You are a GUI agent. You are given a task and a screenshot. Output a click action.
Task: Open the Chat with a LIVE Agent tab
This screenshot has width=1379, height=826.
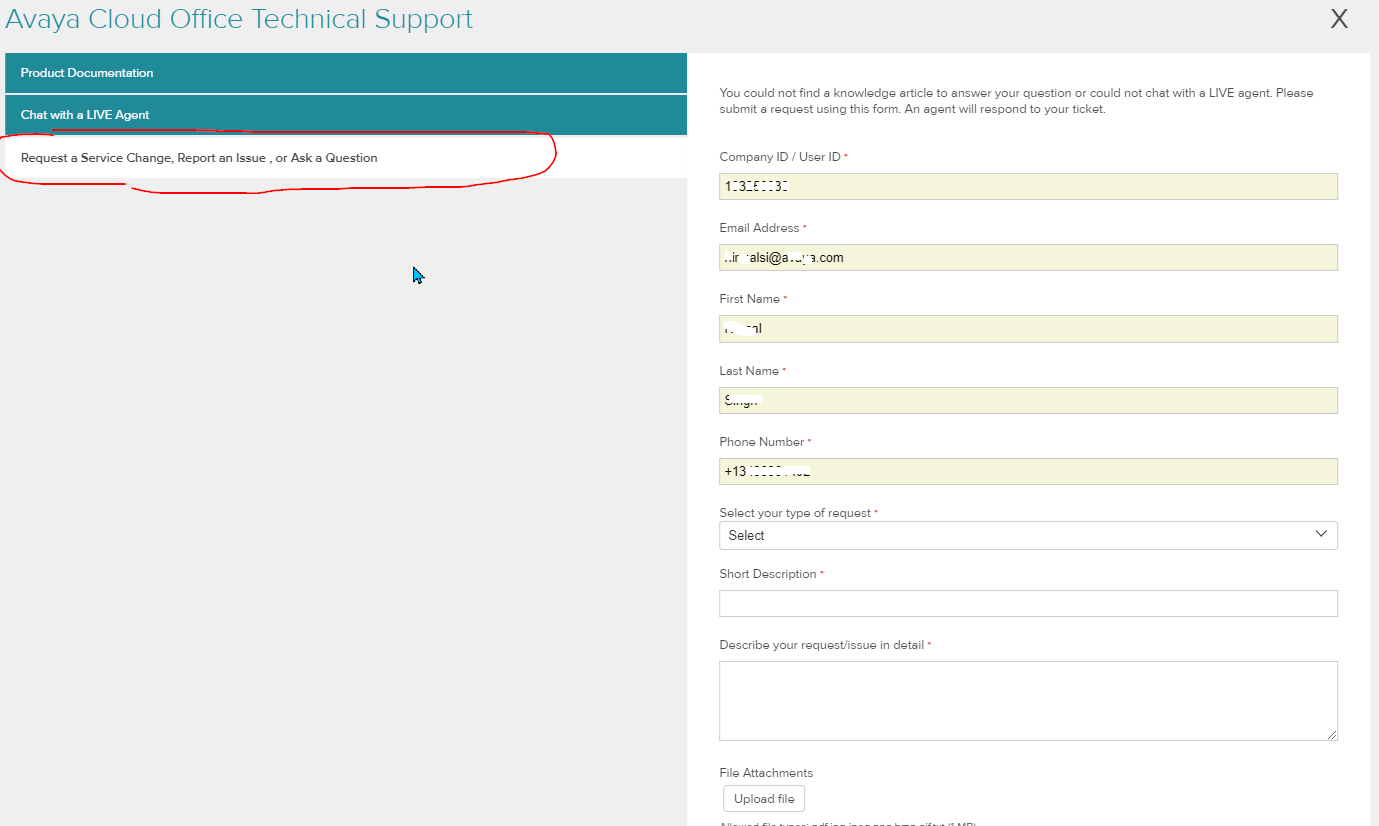pos(346,115)
